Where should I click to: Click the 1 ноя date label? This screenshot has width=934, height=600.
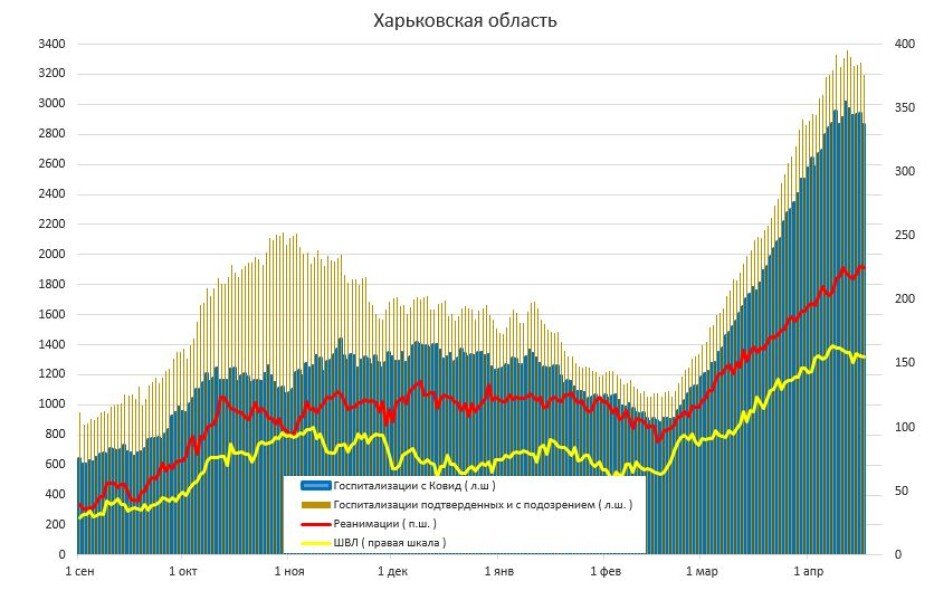[288, 572]
